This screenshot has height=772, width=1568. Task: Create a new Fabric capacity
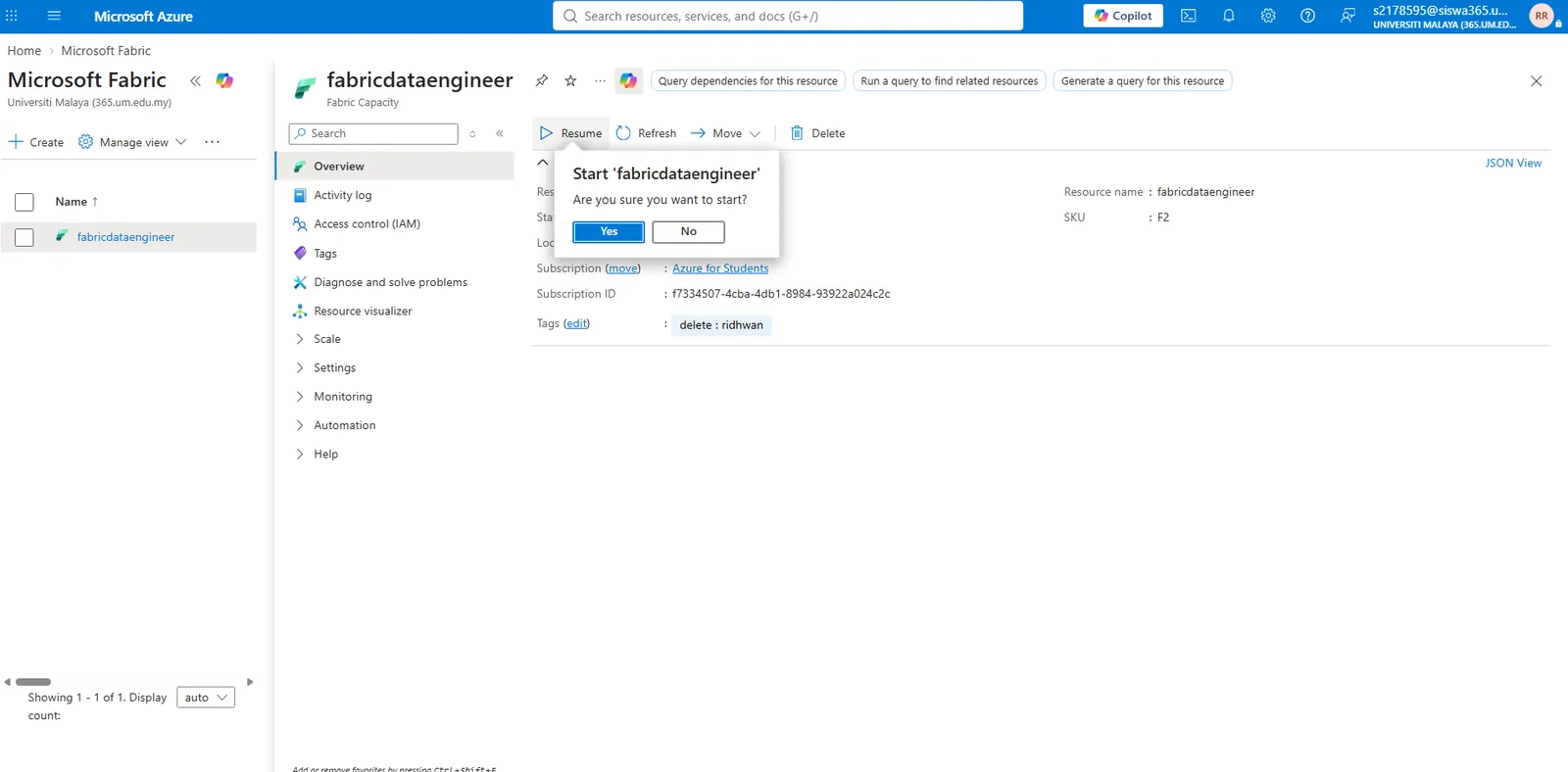pyautogui.click(x=36, y=142)
